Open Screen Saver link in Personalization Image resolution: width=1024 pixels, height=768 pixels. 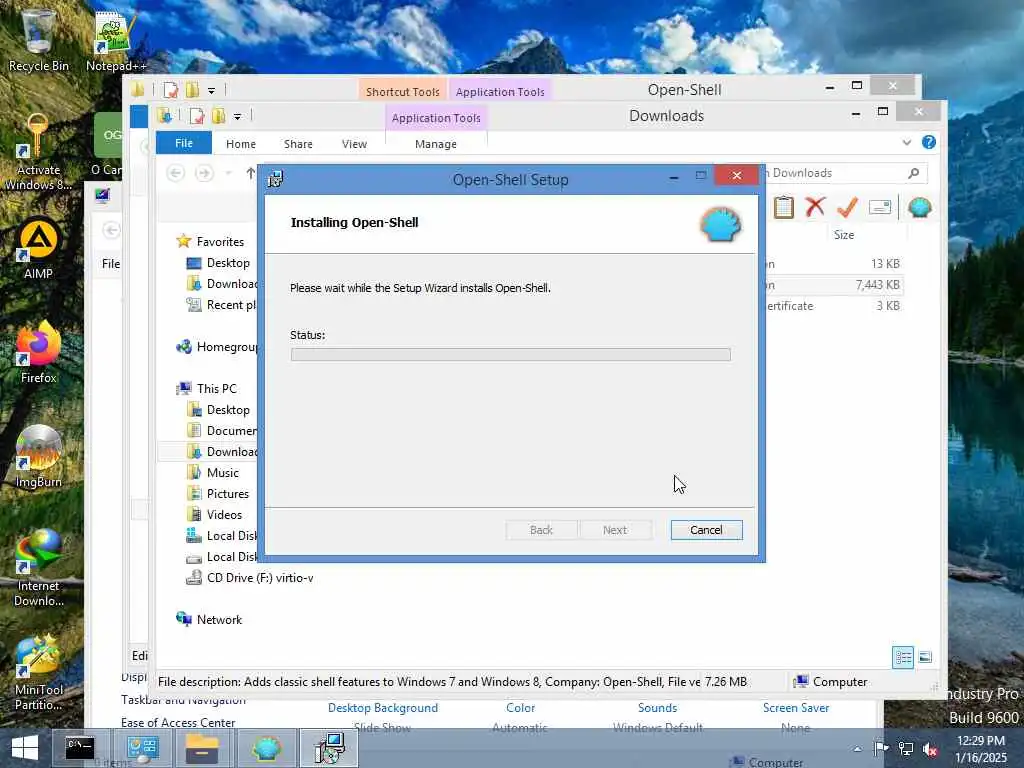point(795,708)
